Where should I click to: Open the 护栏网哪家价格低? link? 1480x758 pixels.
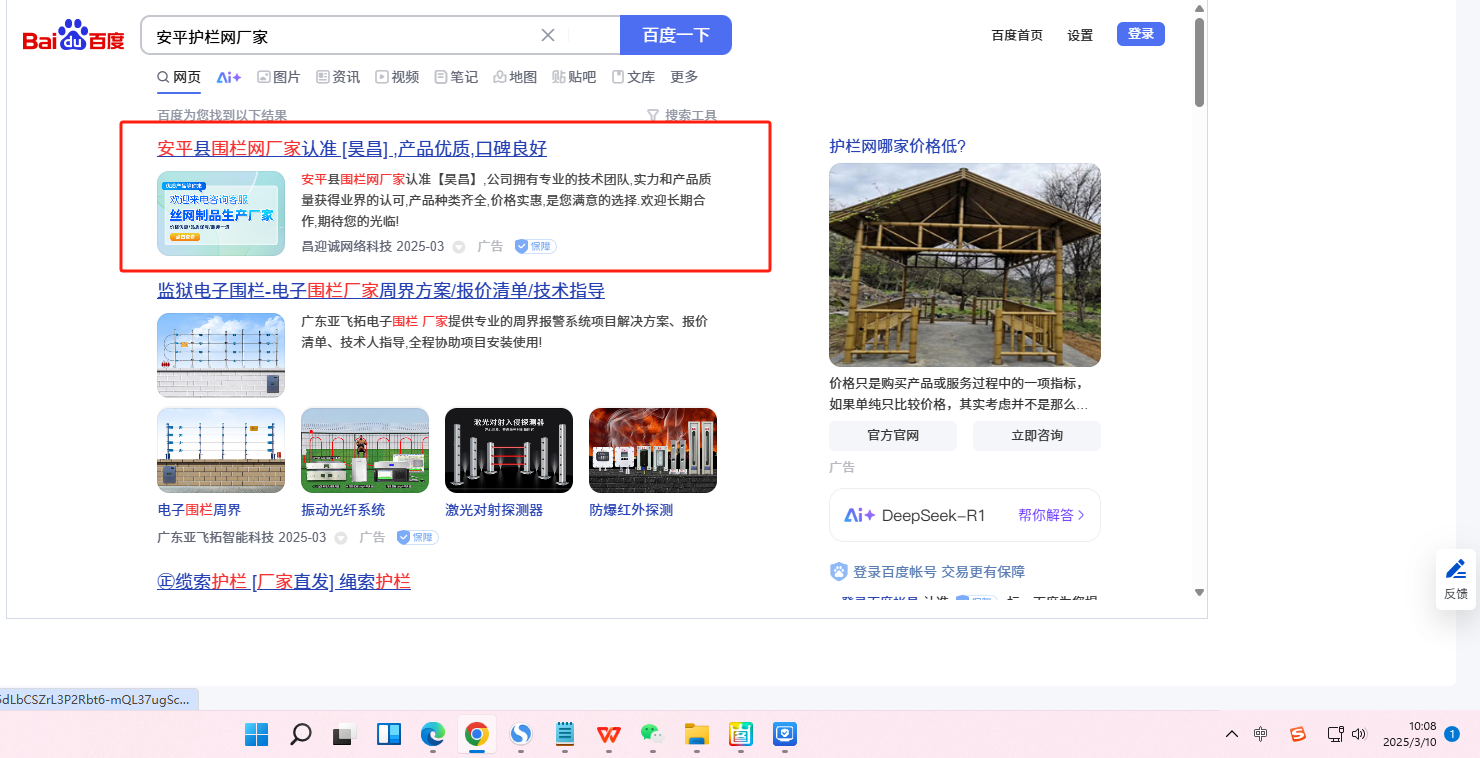click(x=898, y=147)
